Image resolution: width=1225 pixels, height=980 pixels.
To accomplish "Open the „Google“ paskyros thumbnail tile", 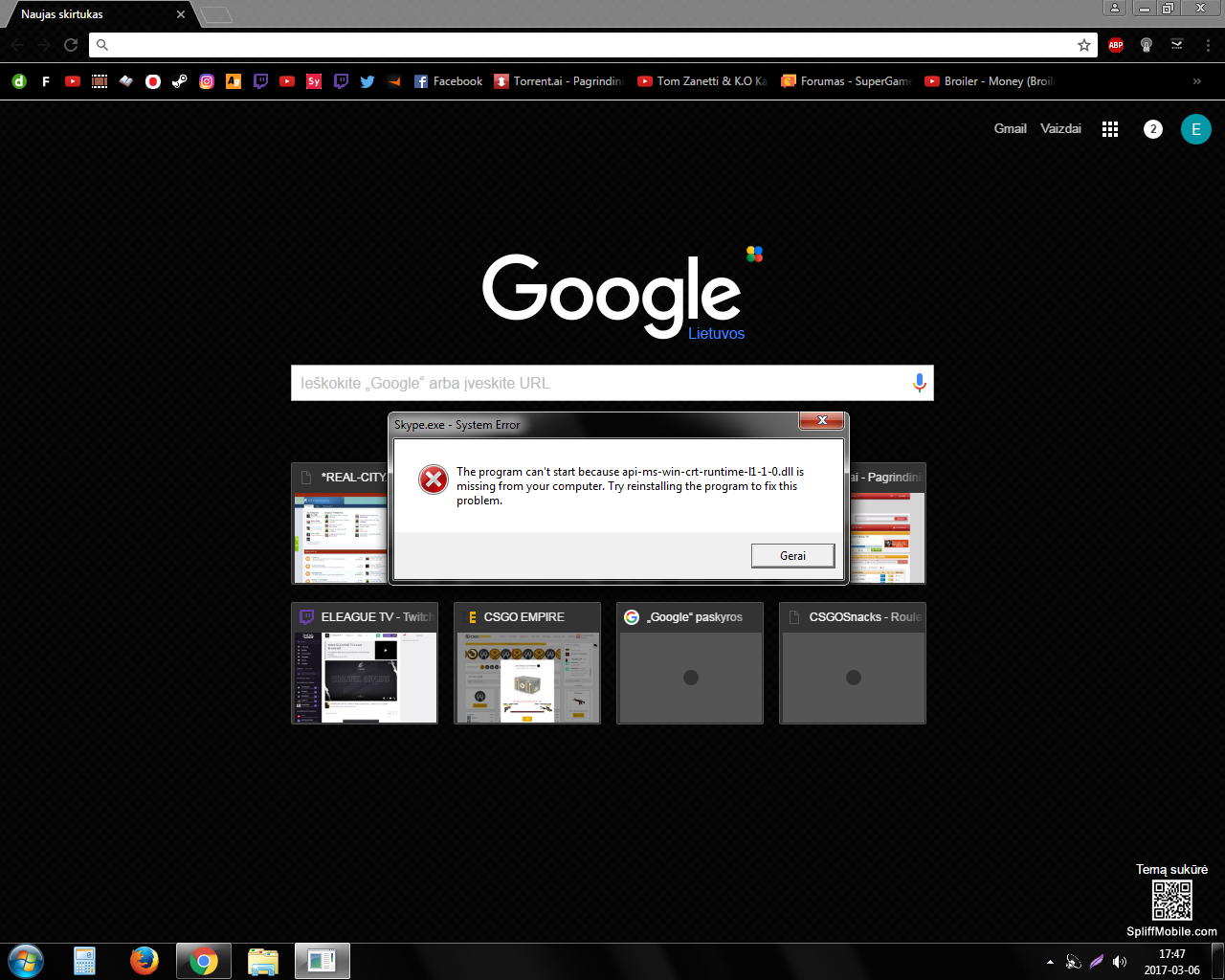I will [x=690, y=663].
